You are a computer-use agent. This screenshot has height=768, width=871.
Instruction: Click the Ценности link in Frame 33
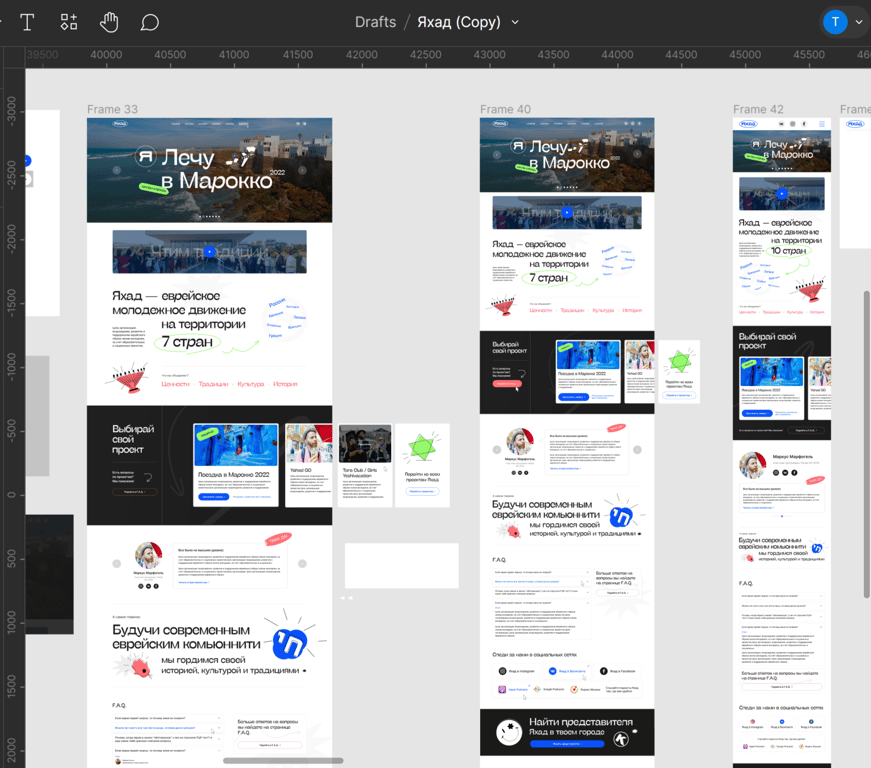pos(176,384)
